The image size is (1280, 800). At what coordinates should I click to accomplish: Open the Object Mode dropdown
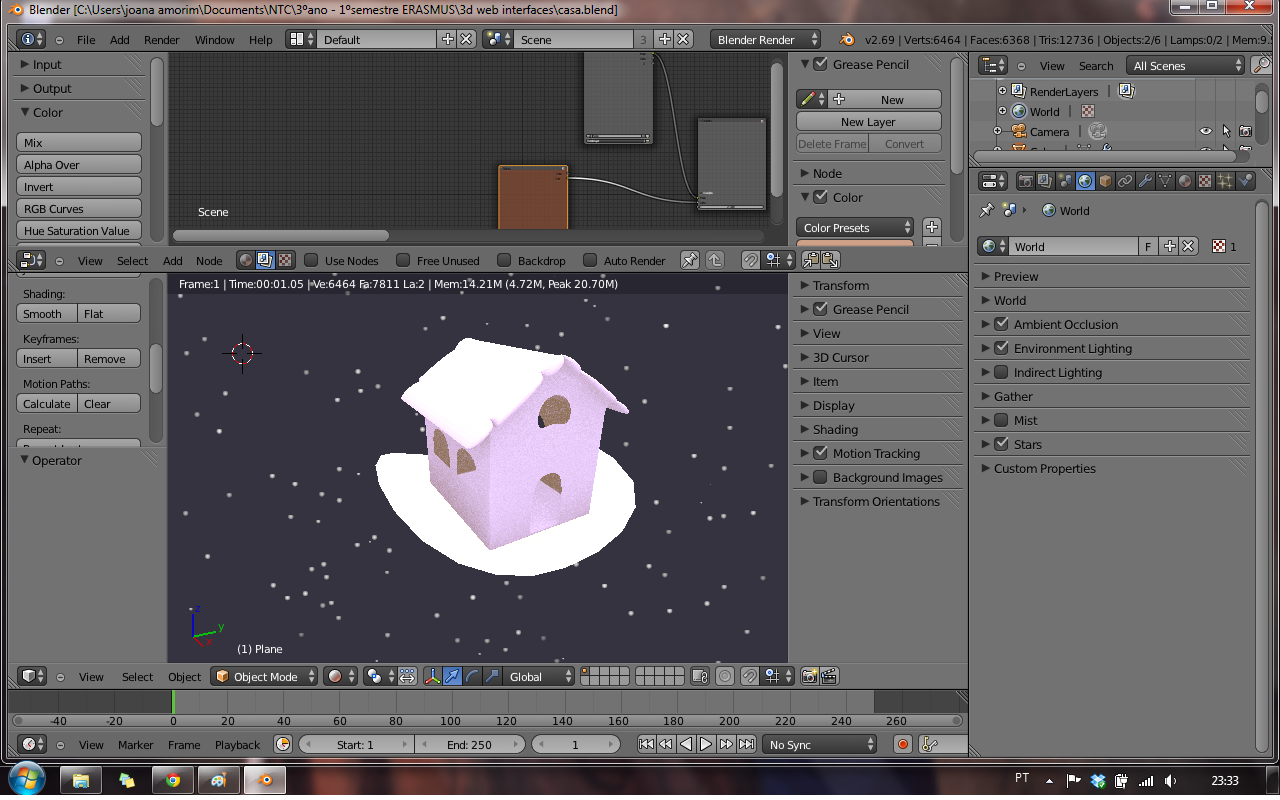click(265, 677)
